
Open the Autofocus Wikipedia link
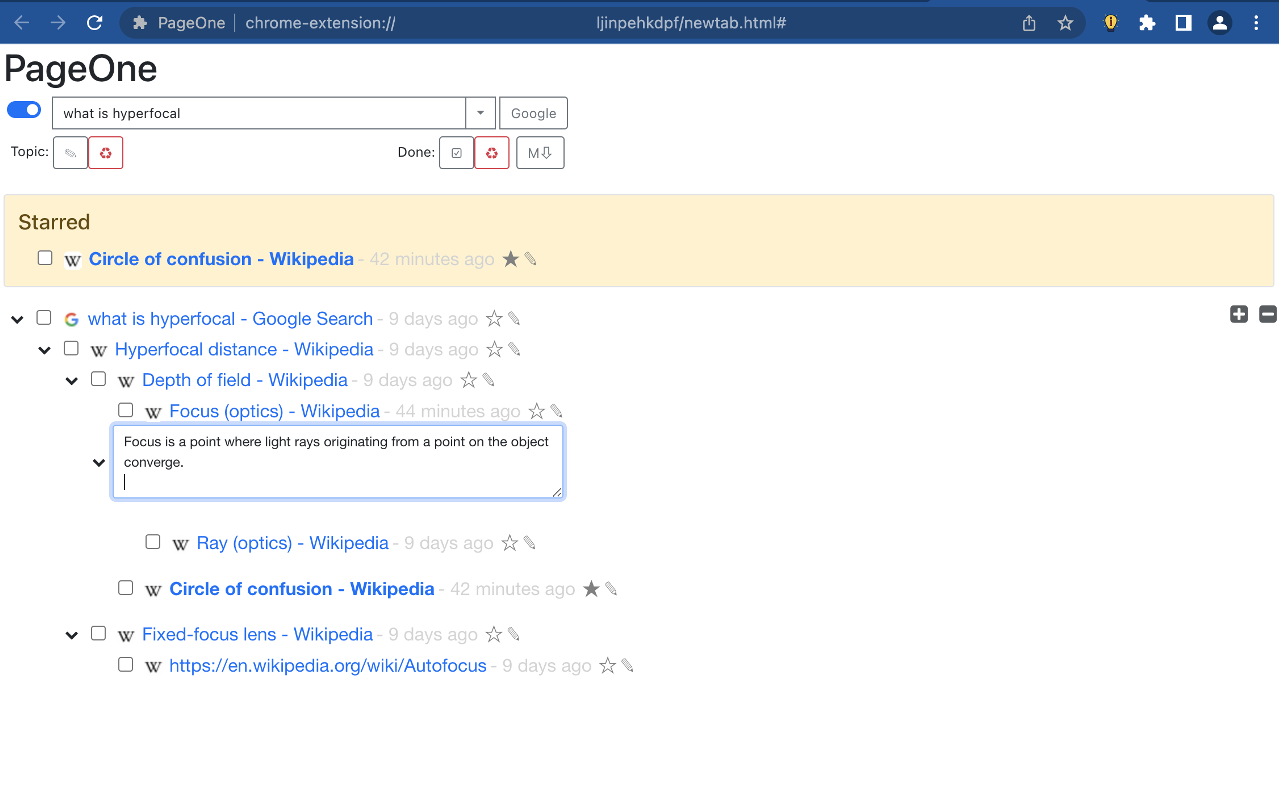point(328,665)
